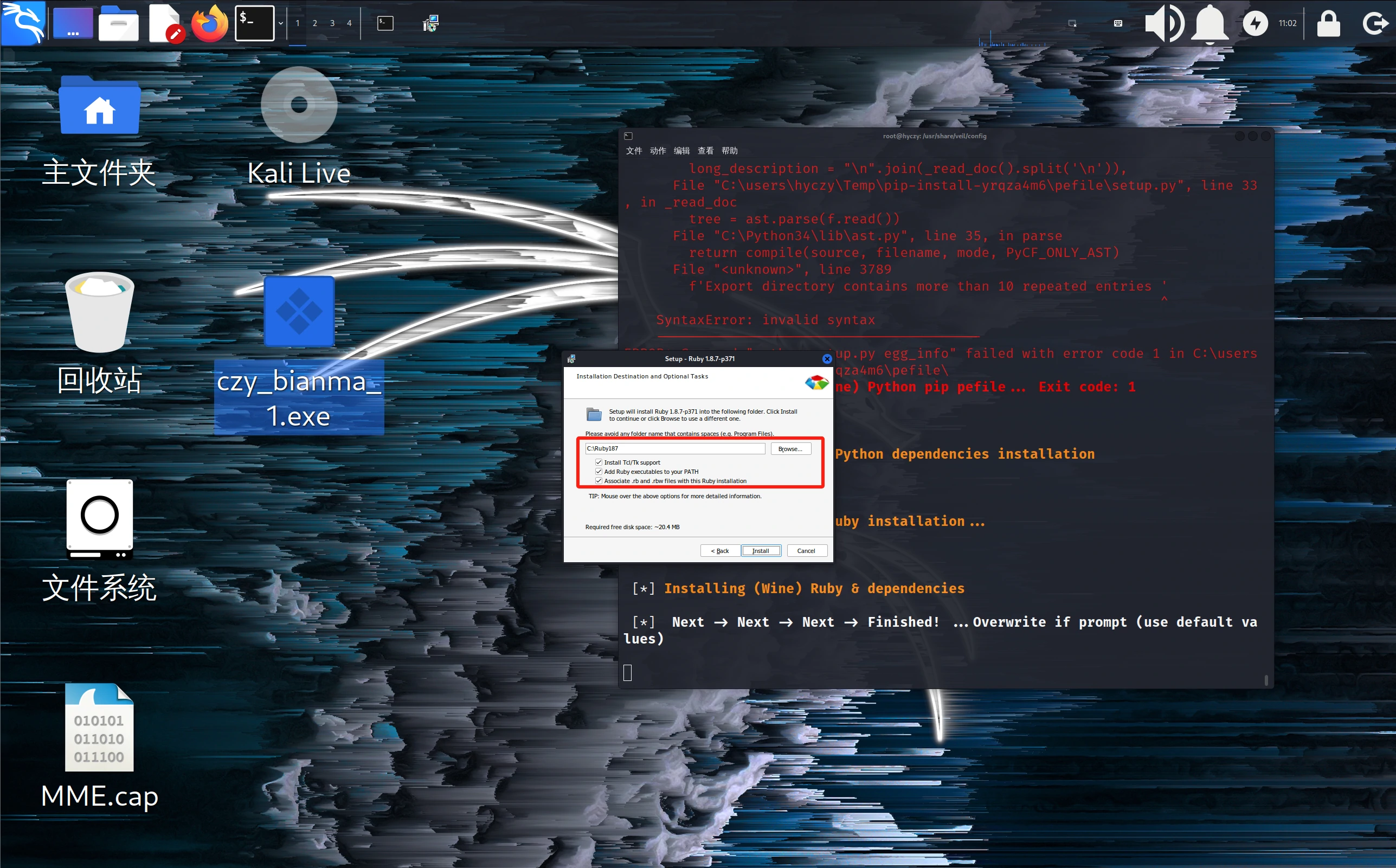The width and height of the screenshot is (1396, 868).
Task: Launch the text editor from the panel
Action: coord(166,23)
